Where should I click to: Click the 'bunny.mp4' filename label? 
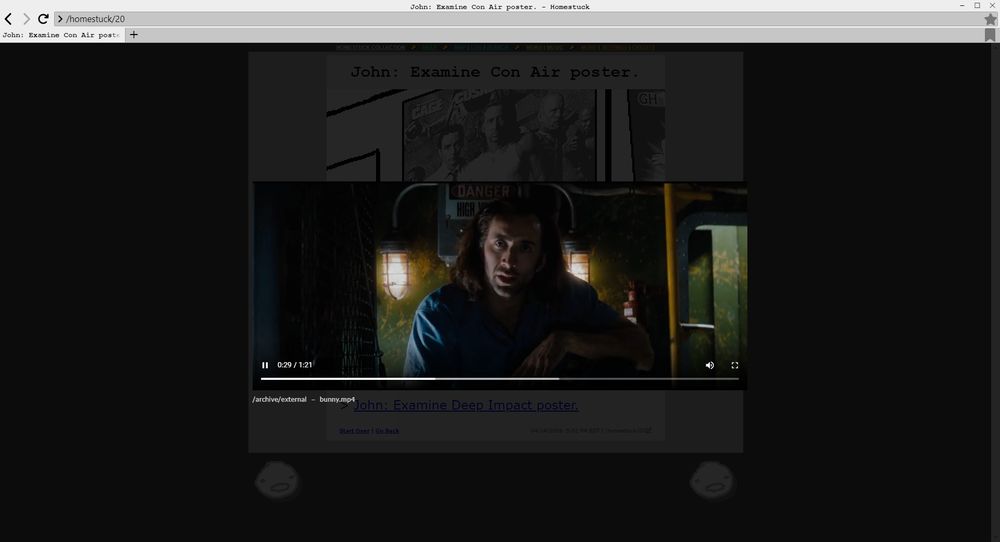(x=337, y=400)
